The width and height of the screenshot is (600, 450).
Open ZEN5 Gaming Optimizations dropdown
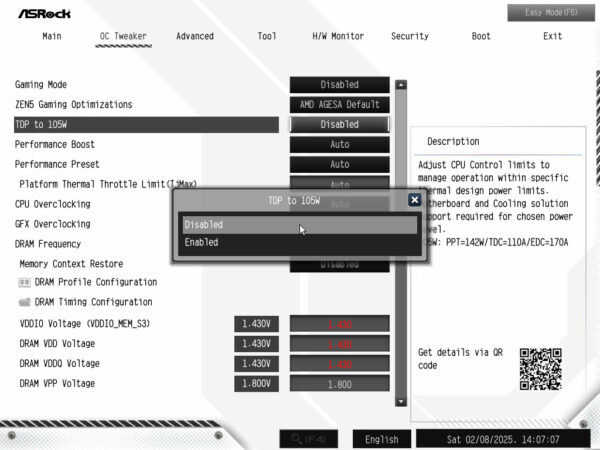point(339,105)
